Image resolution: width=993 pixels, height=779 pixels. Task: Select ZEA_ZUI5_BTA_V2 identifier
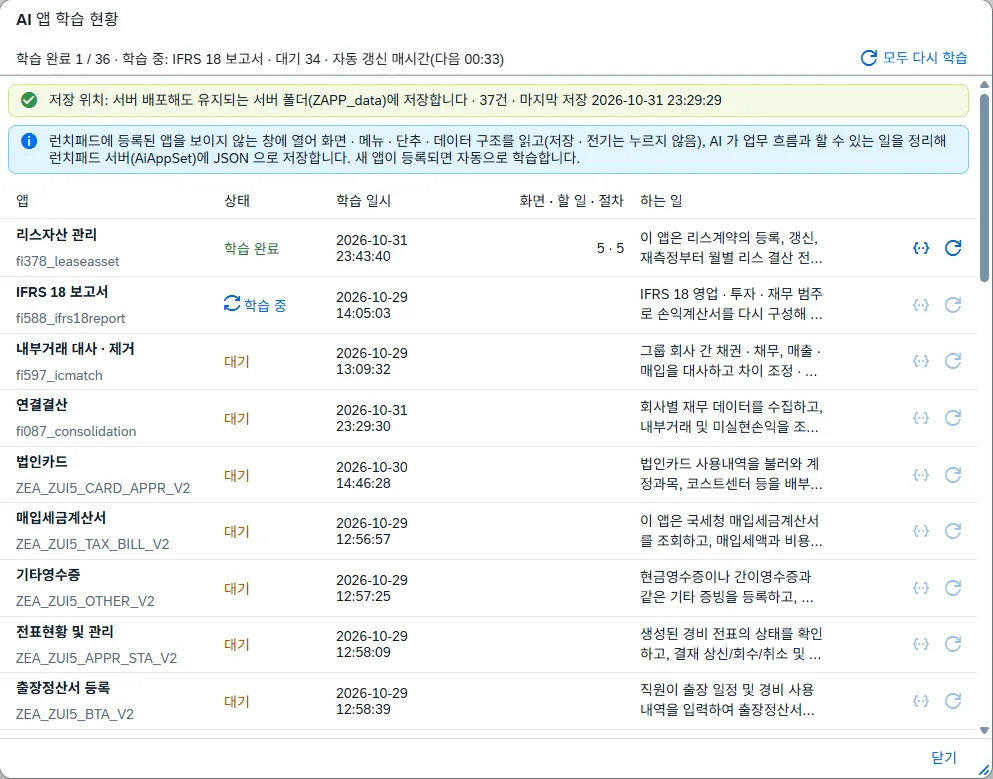coord(75,714)
